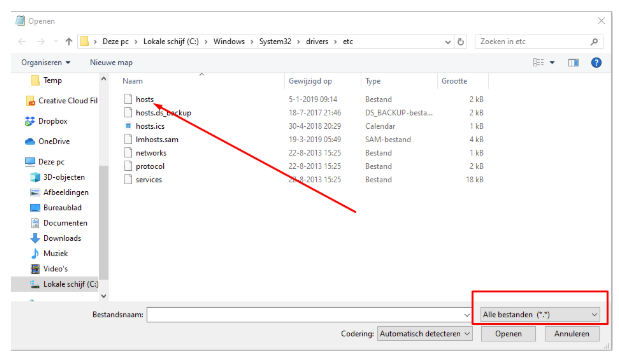619x362 pixels.
Task: Click sidebar scrollbar up arrow
Action: click(103, 79)
